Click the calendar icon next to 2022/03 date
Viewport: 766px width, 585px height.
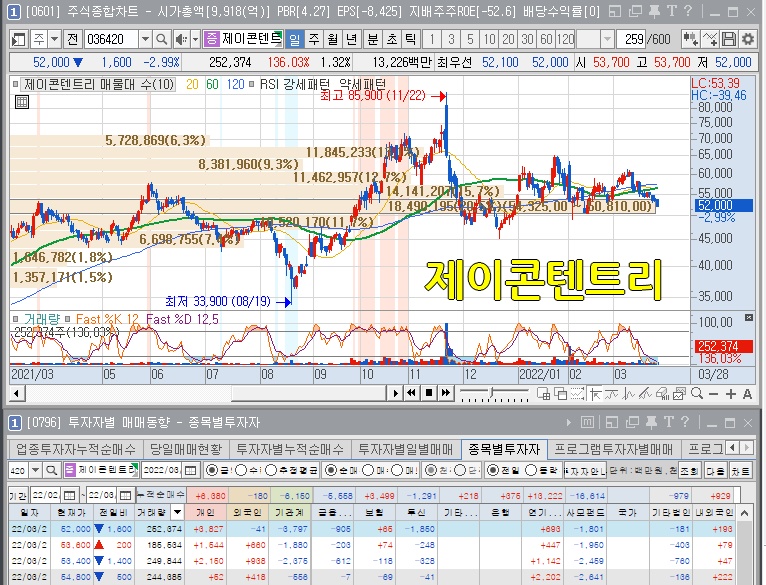click(x=191, y=471)
